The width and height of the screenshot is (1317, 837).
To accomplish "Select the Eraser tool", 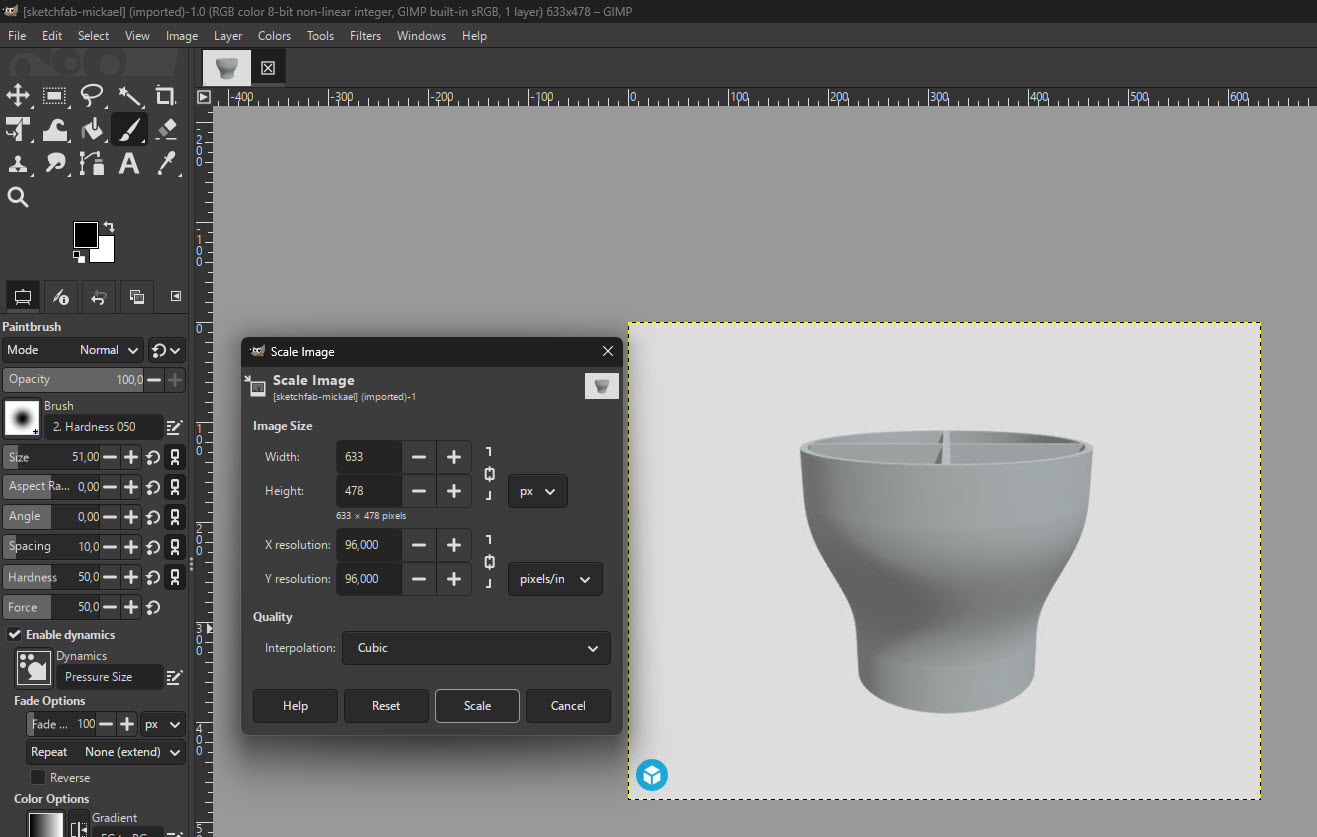I will (x=166, y=129).
